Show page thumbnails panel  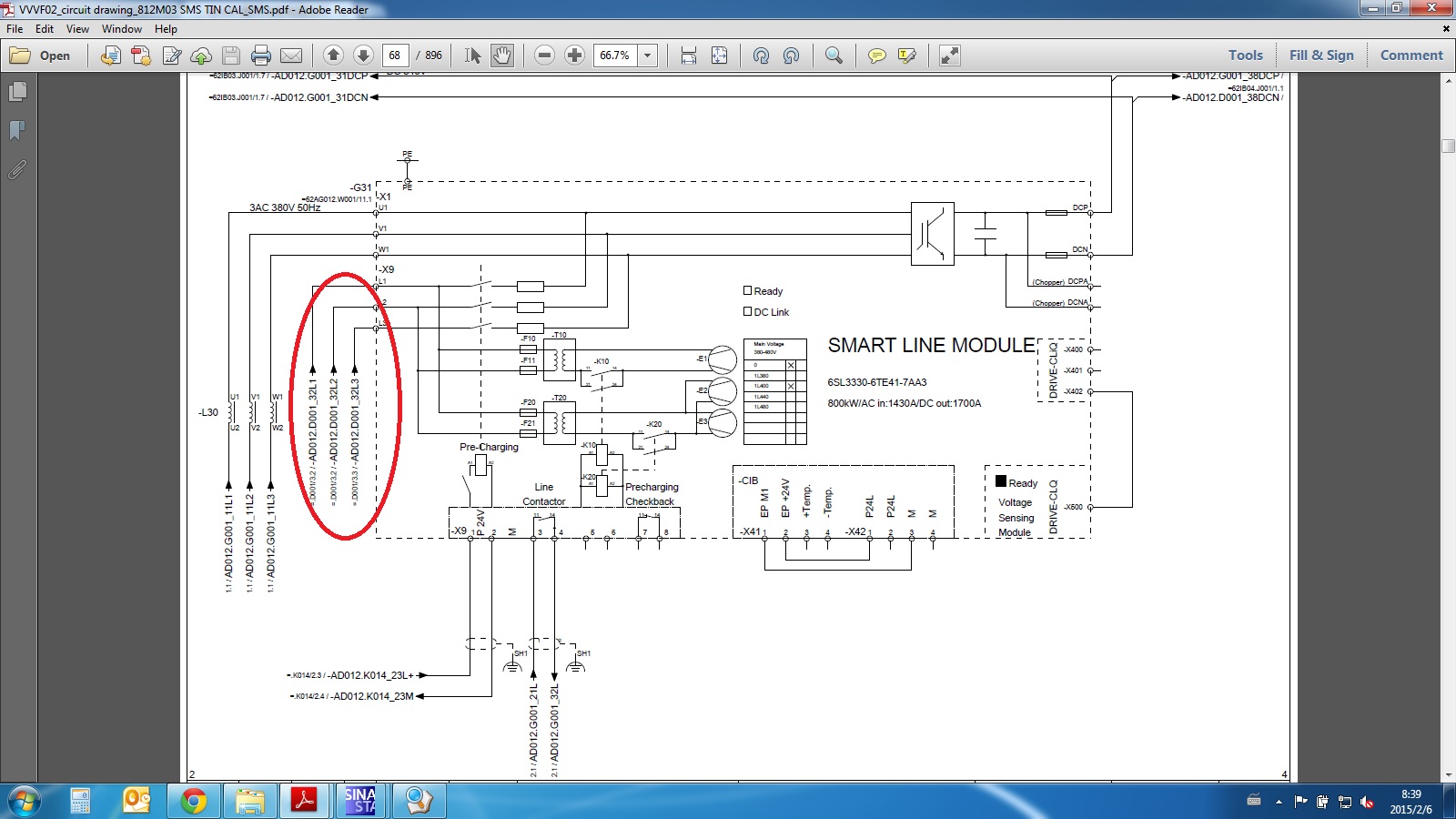coord(17,92)
